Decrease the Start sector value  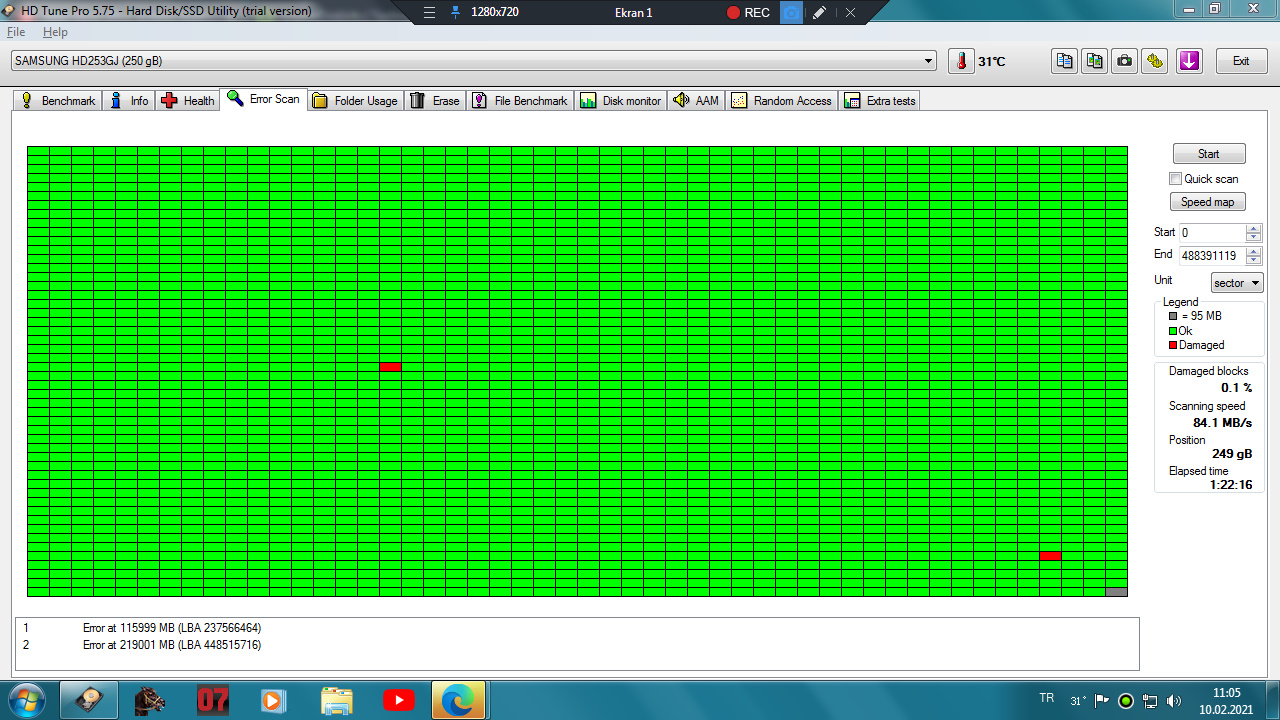[x=1254, y=238]
